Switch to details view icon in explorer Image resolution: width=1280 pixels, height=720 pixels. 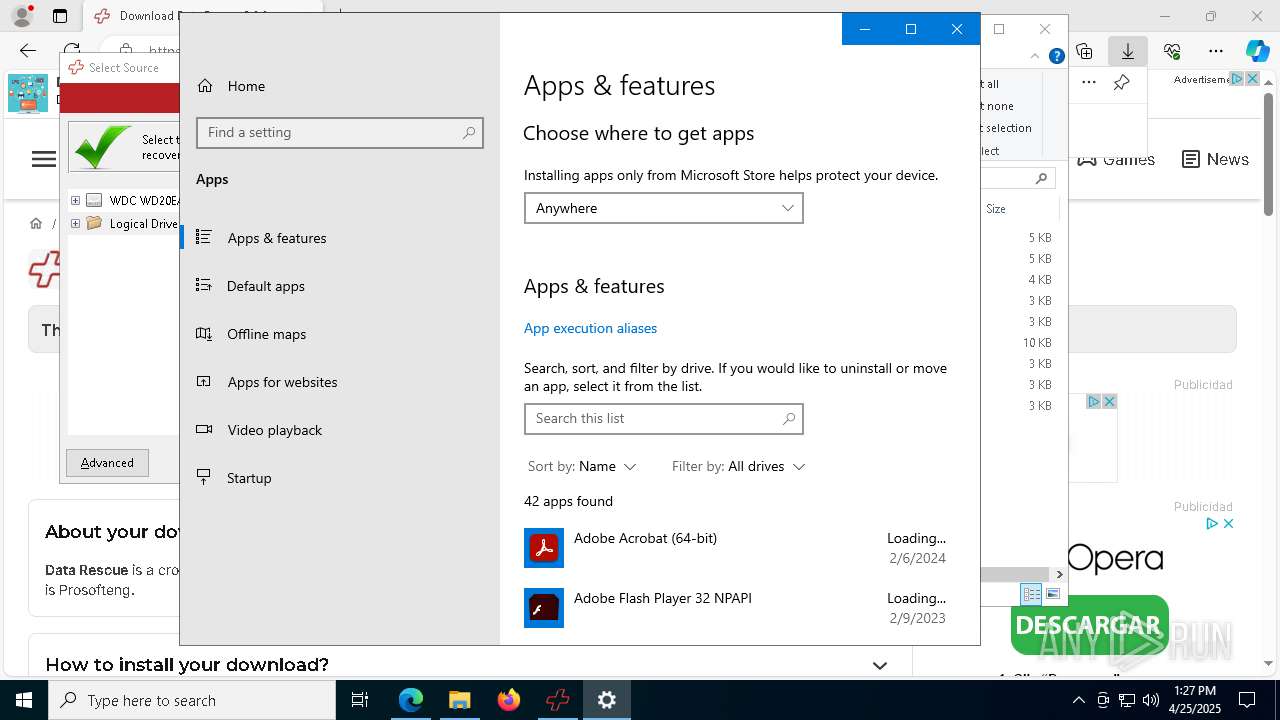pos(1031,594)
